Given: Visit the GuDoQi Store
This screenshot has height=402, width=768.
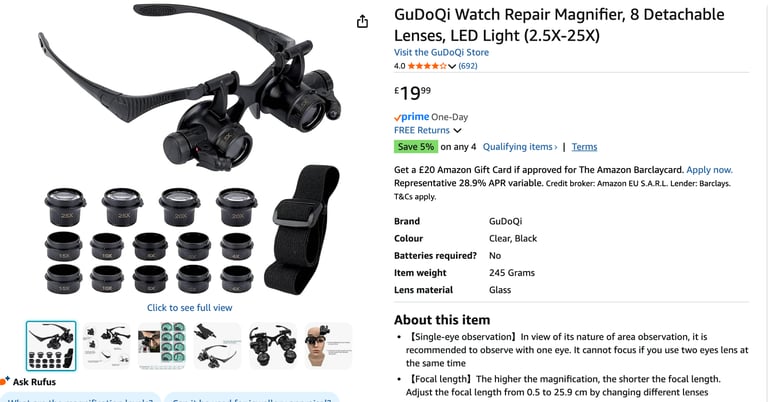Looking at the screenshot, I should click(441, 52).
